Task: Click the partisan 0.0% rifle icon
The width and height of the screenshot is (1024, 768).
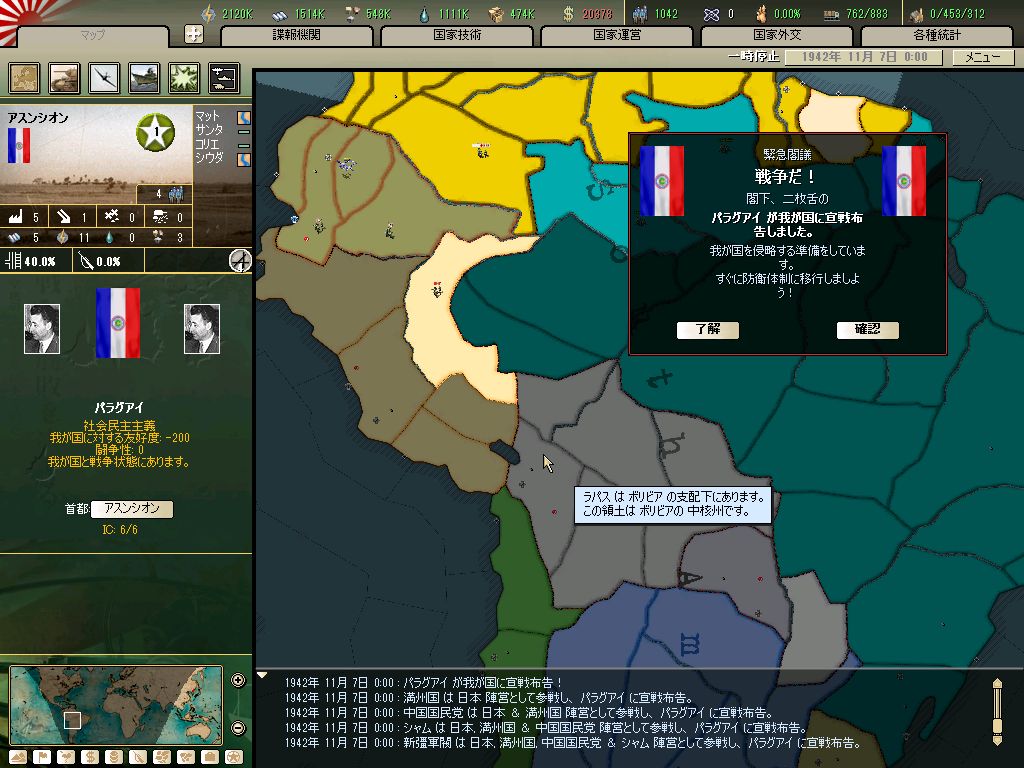Action: point(86,261)
